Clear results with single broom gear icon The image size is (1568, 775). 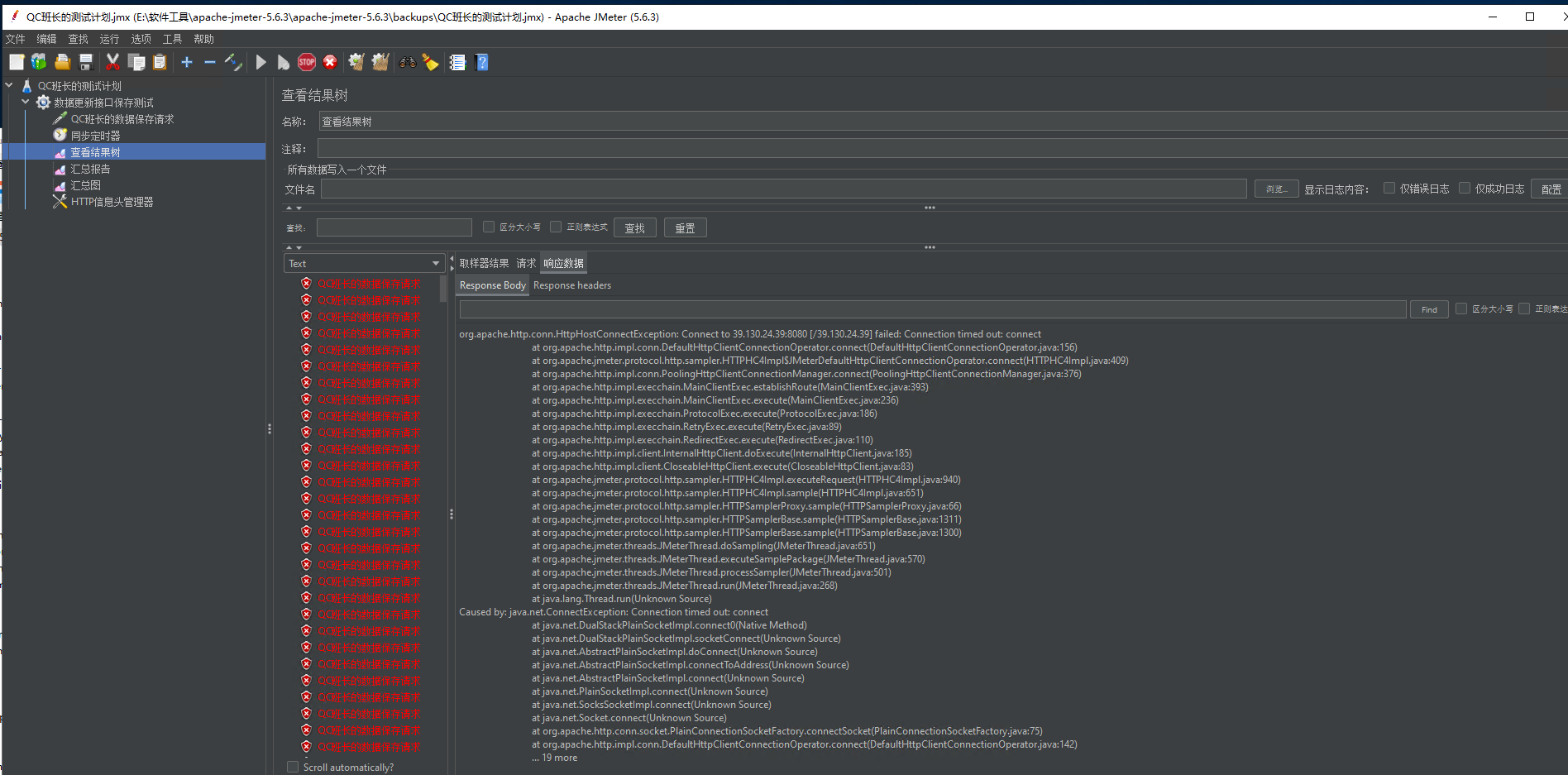[356, 62]
